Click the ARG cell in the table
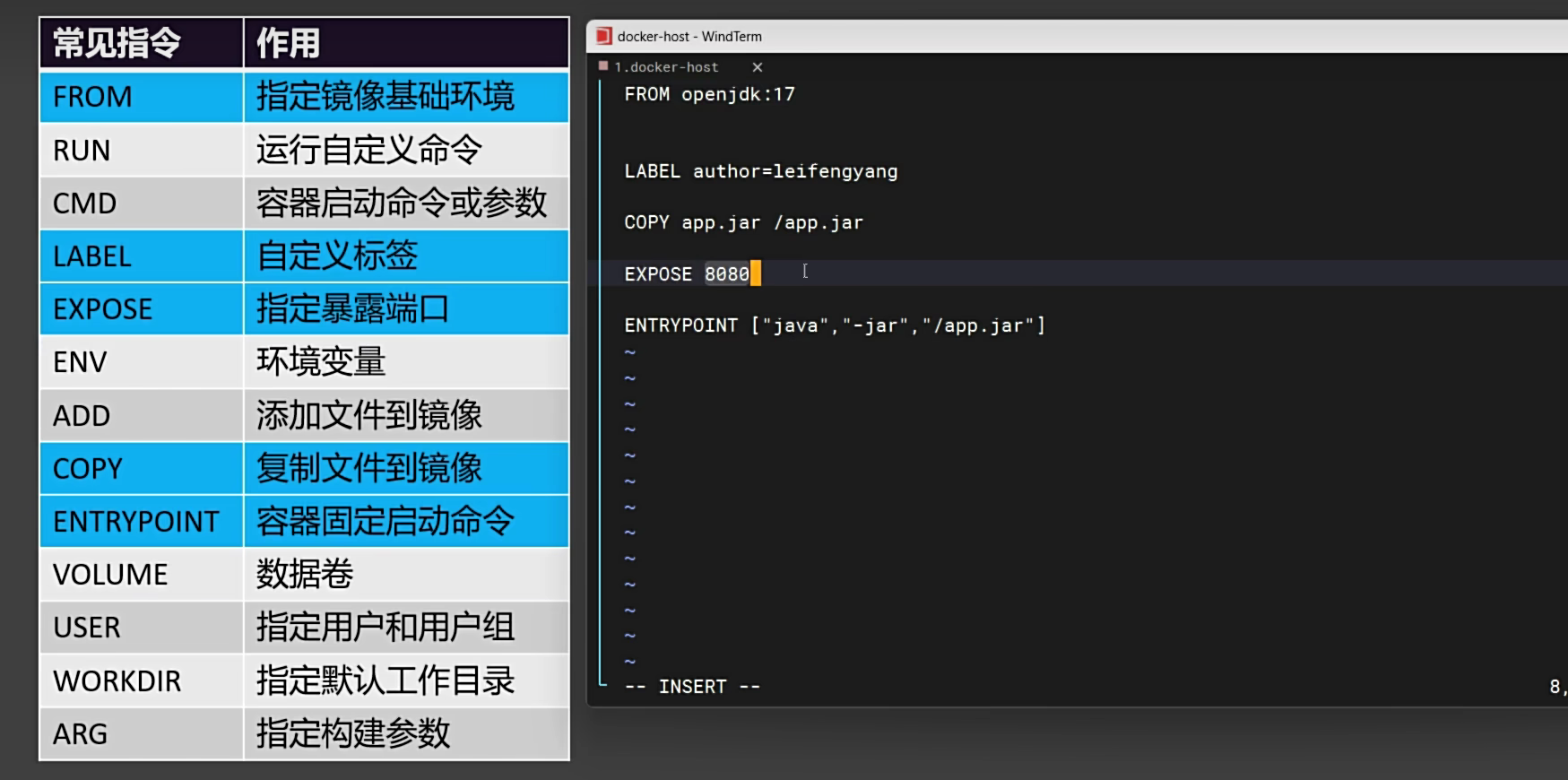1568x780 pixels. [x=142, y=734]
